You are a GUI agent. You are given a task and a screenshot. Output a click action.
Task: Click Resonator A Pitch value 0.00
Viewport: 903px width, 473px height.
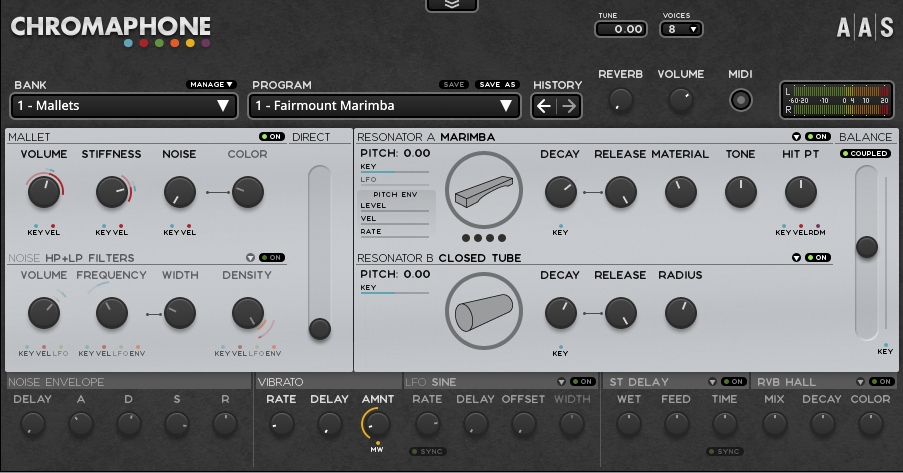pyautogui.click(x=417, y=153)
